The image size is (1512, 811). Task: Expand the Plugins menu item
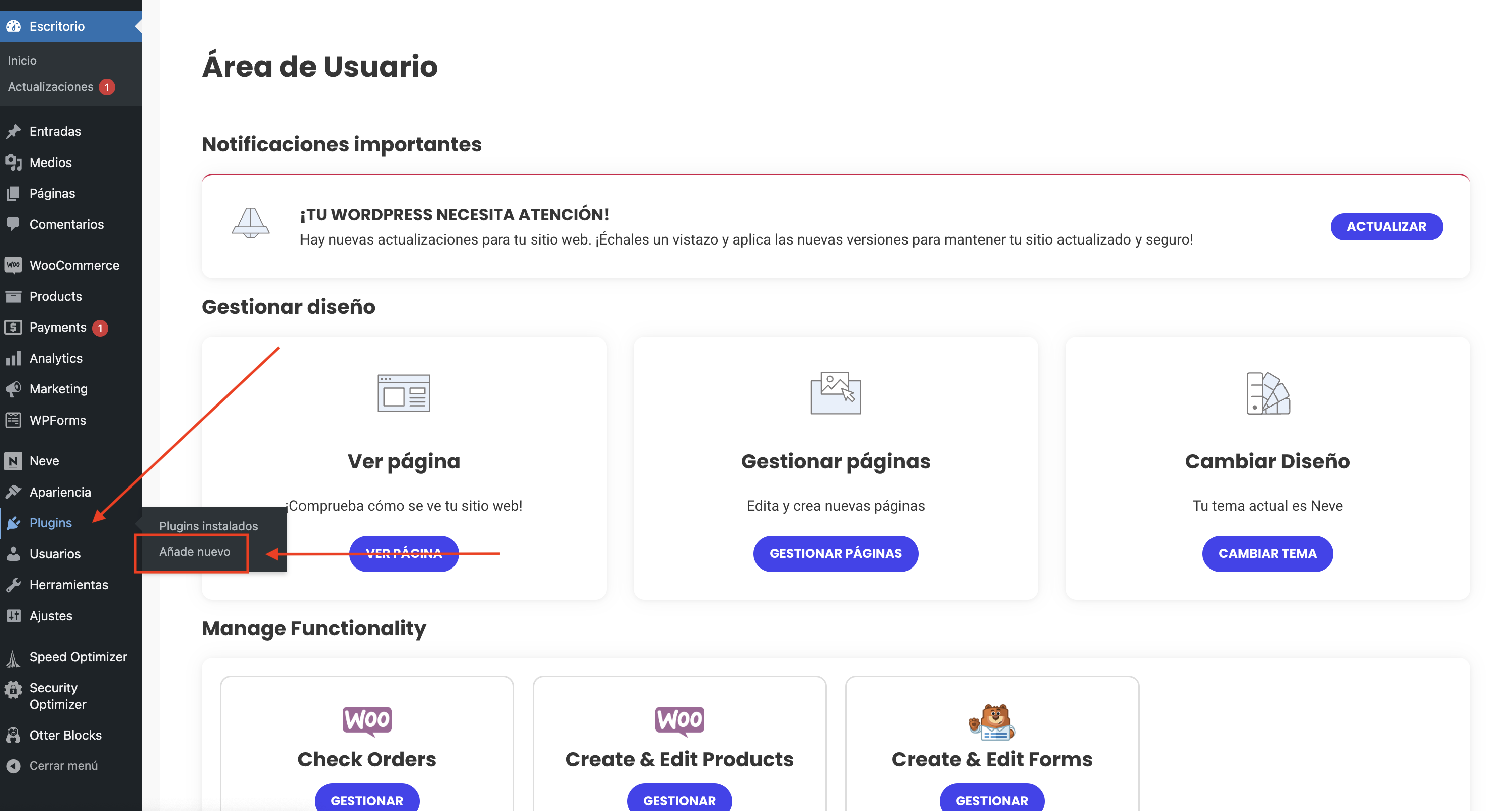pyautogui.click(x=50, y=522)
